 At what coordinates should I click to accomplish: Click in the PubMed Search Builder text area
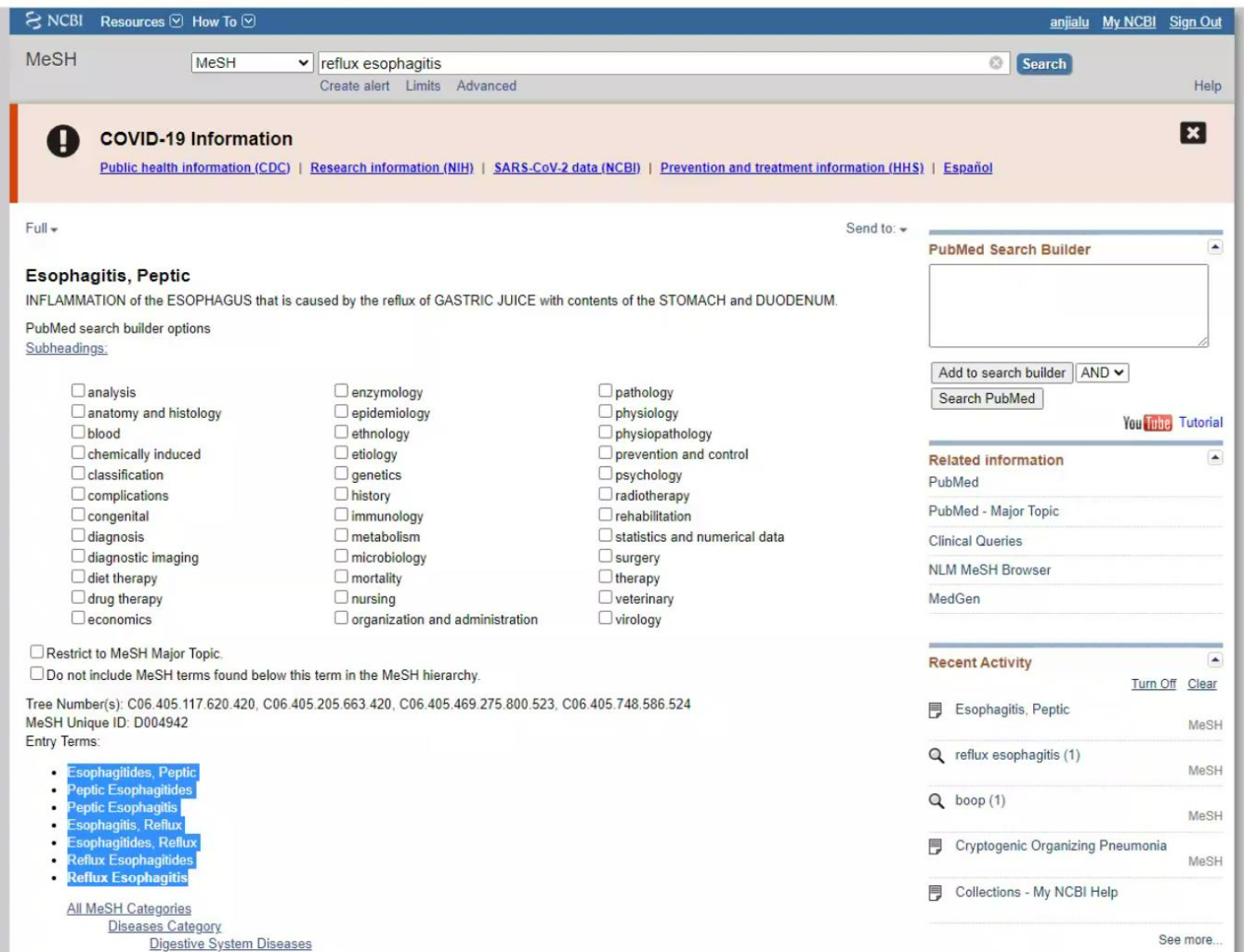(1068, 306)
